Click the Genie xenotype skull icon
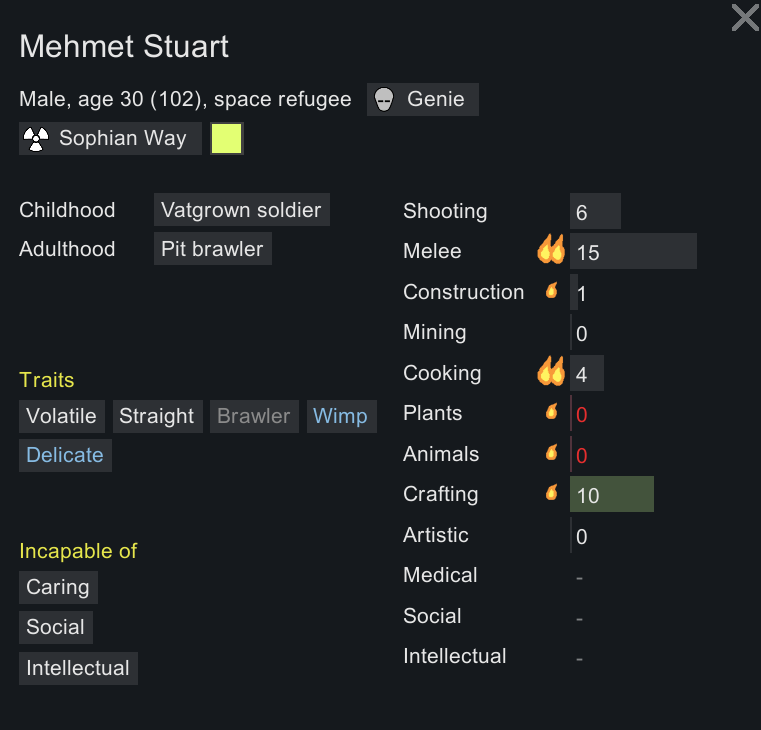761x730 pixels. (383, 100)
